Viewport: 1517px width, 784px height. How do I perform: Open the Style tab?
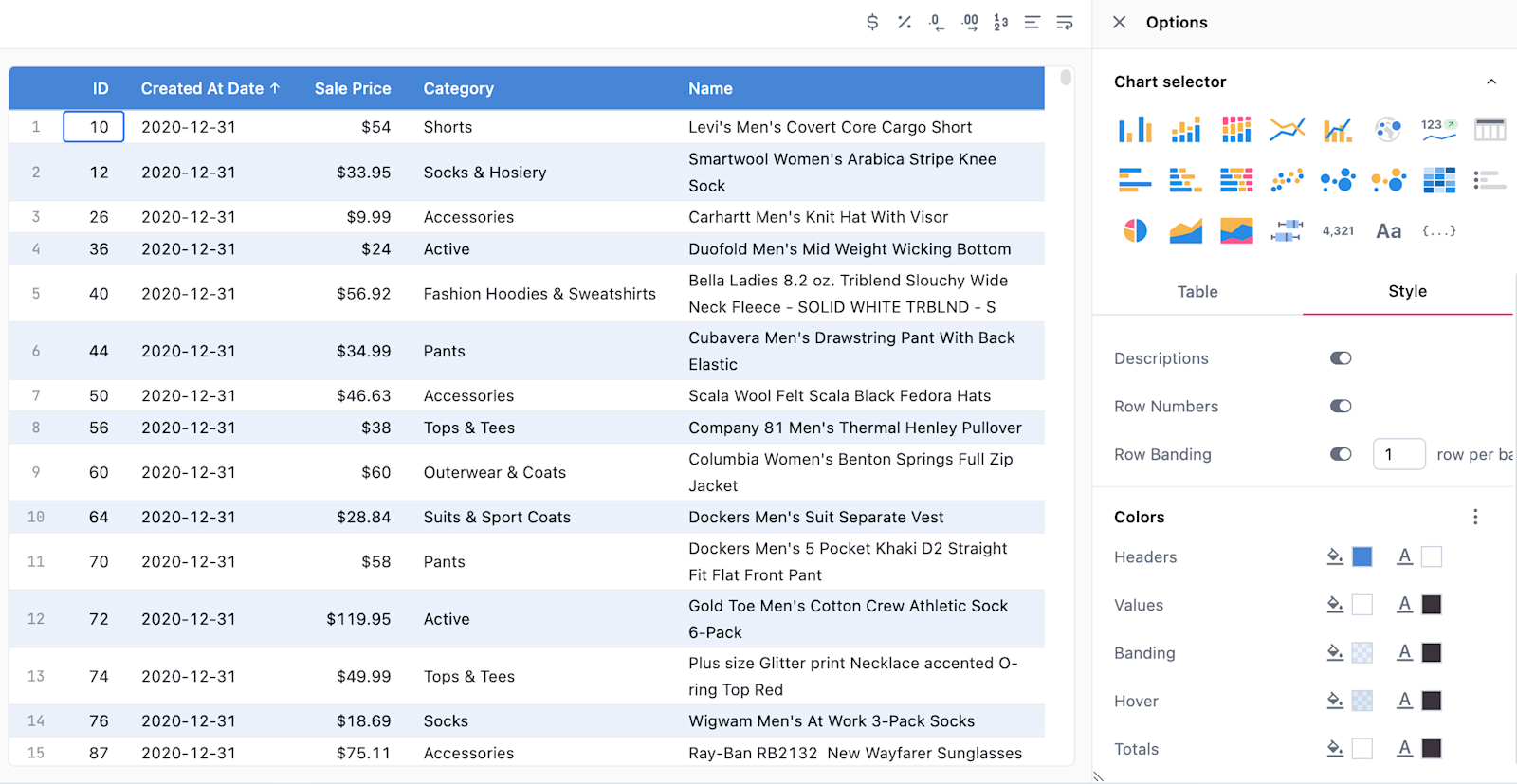pyautogui.click(x=1407, y=291)
